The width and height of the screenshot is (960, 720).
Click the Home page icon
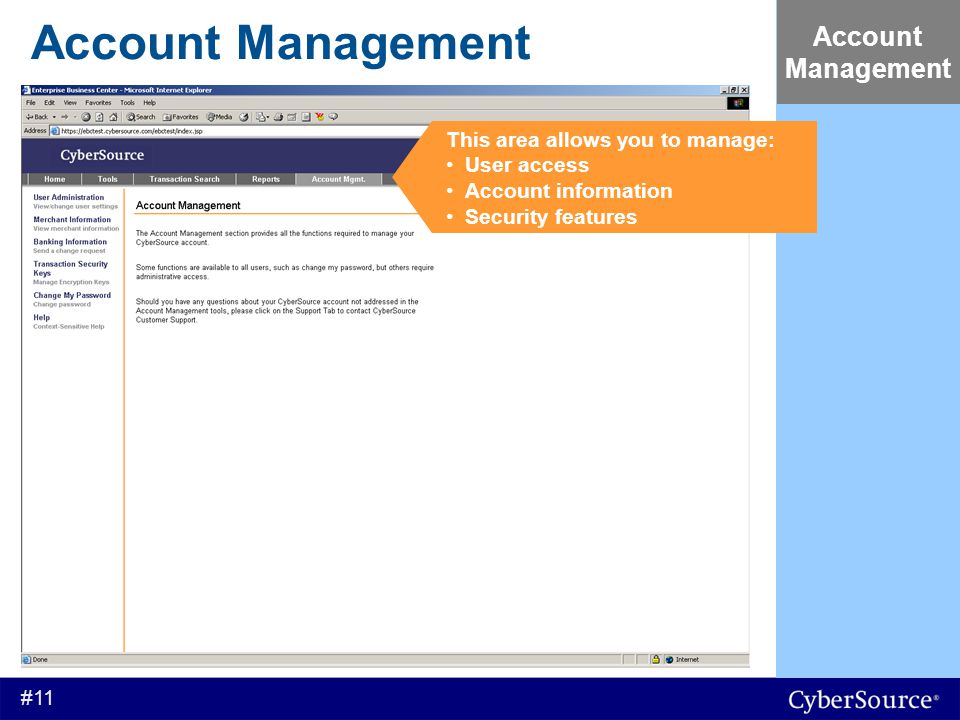(x=113, y=117)
